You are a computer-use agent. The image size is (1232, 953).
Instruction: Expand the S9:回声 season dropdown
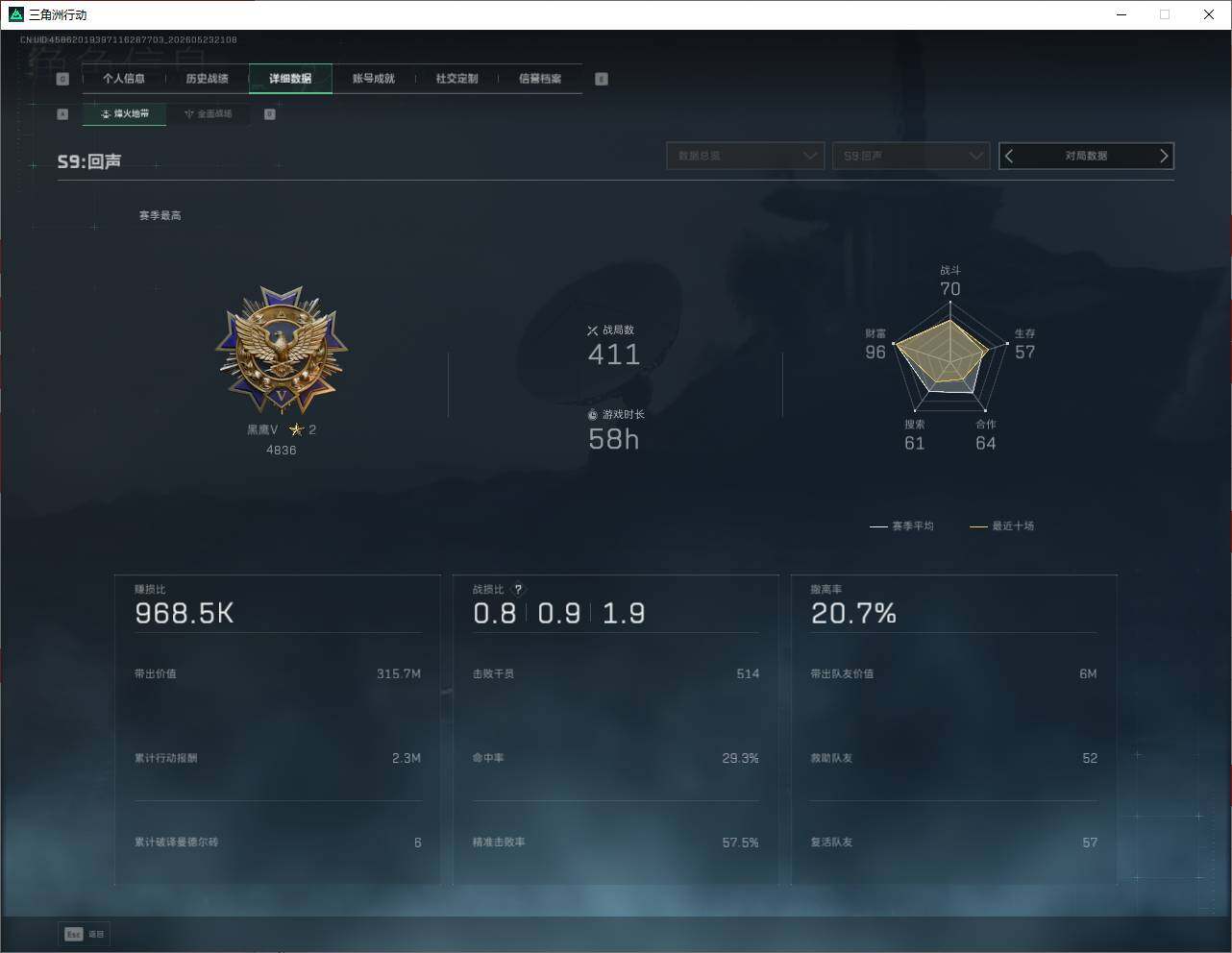tap(911, 156)
